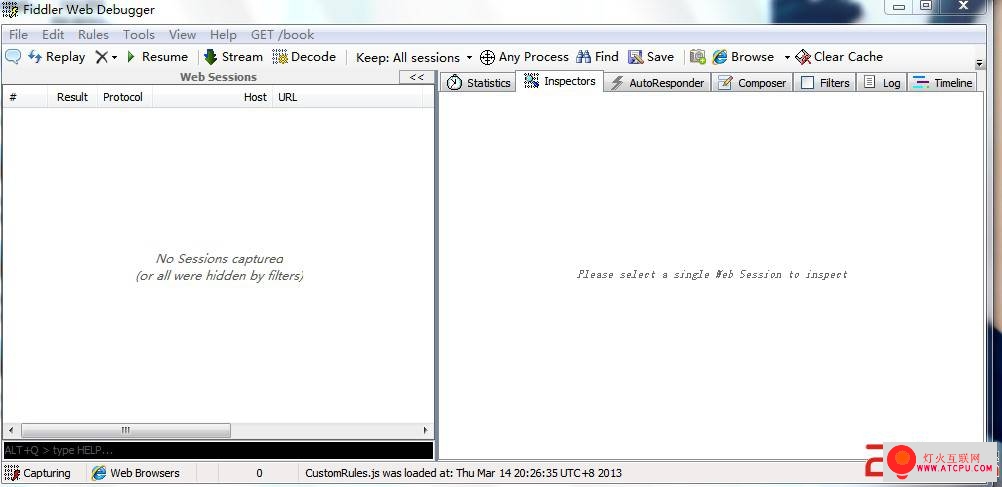Screen dimensions: 1002x487
Task: Open the View menu
Action: tap(182, 35)
